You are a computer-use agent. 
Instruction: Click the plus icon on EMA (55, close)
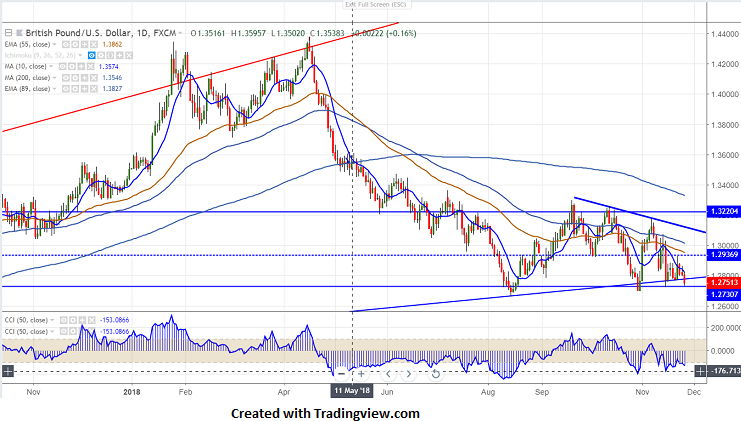pyautogui.click(x=84, y=44)
